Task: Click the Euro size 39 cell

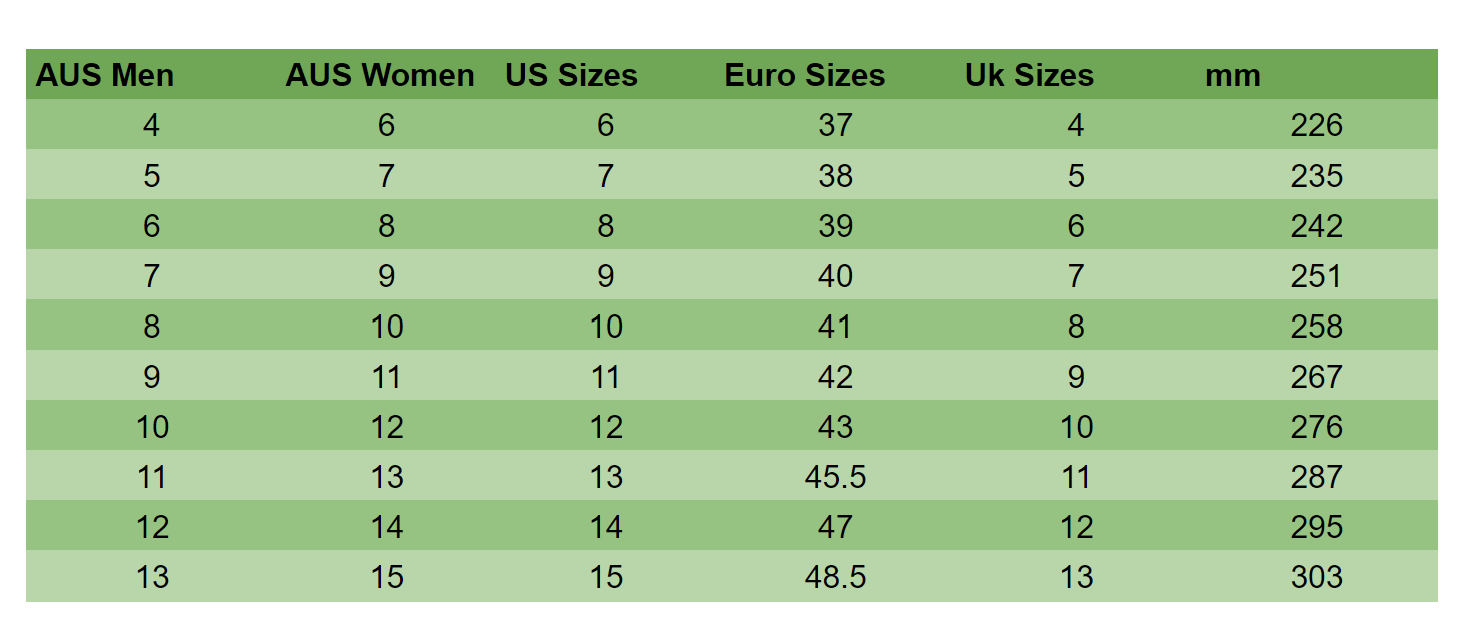Action: [835, 226]
